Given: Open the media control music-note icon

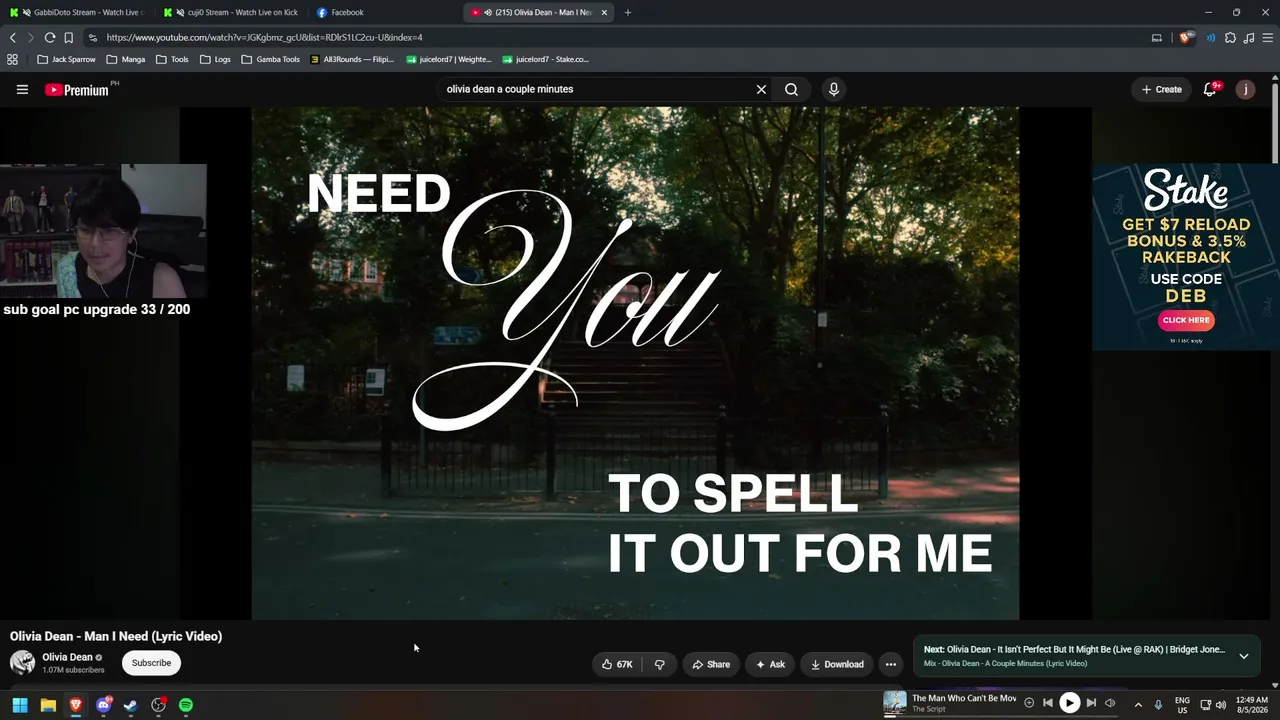Looking at the screenshot, I should tap(1249, 37).
